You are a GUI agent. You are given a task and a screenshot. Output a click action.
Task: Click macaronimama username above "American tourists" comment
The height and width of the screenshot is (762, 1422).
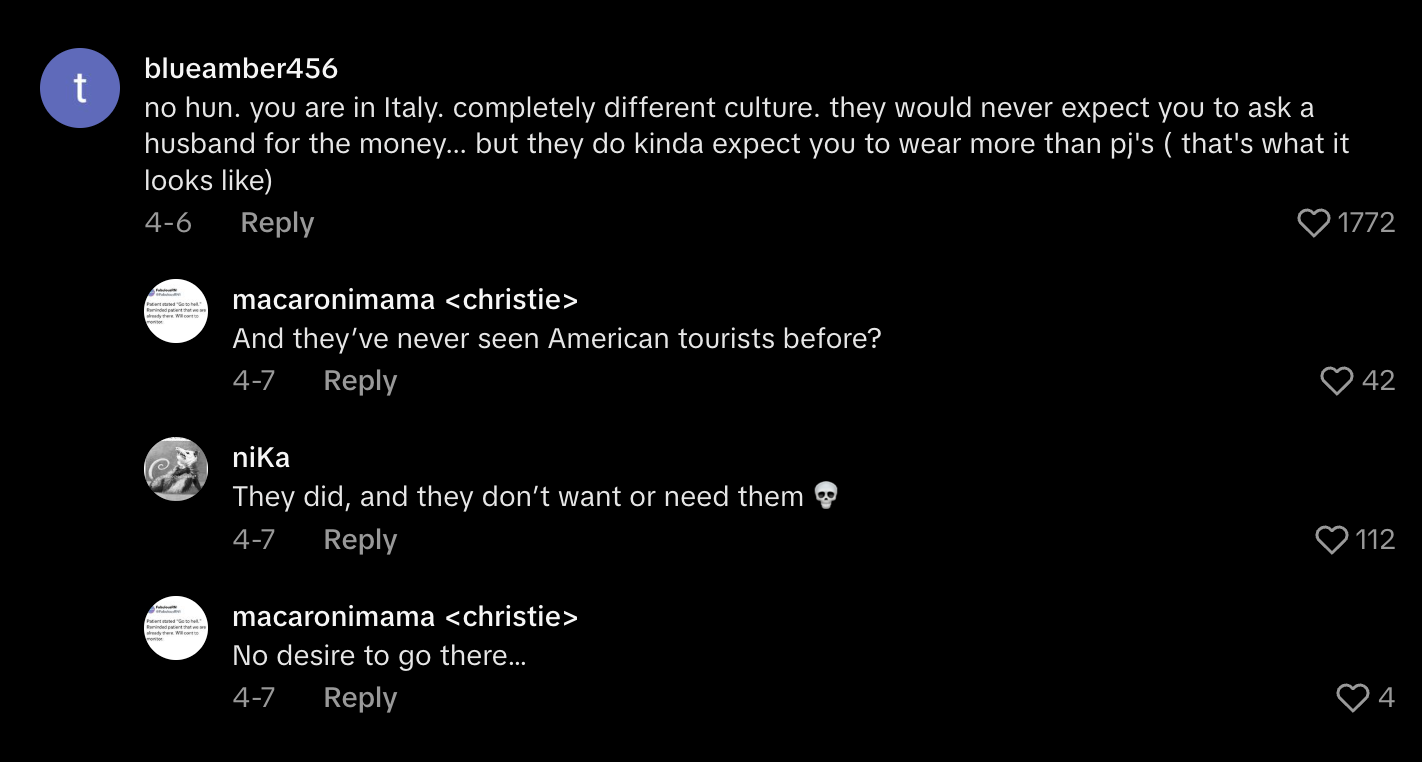(x=405, y=299)
